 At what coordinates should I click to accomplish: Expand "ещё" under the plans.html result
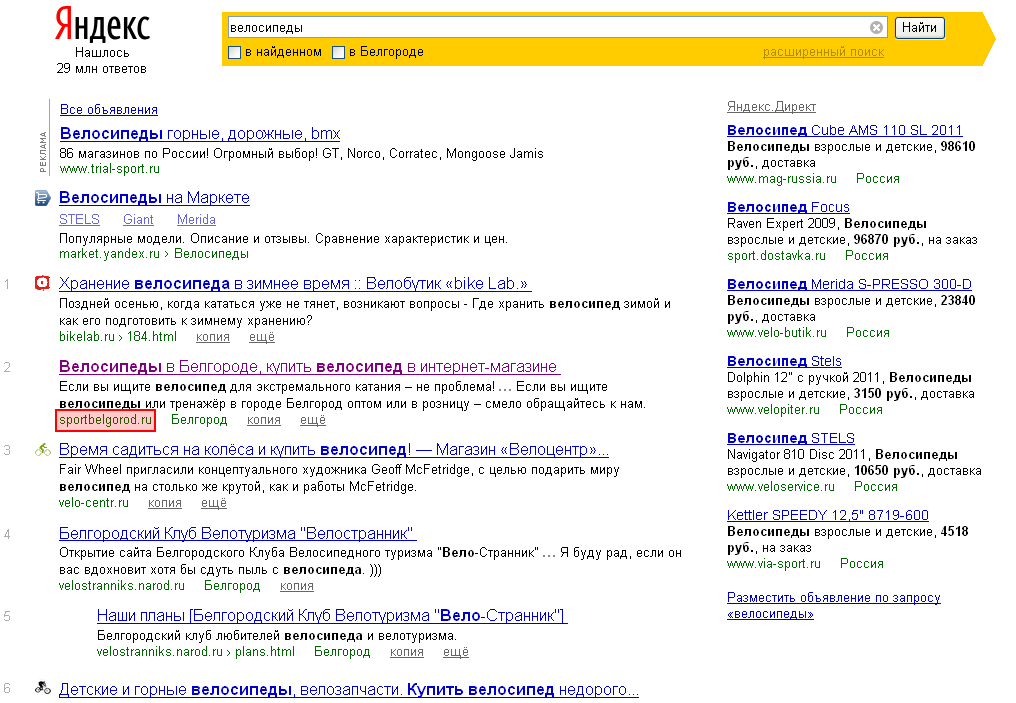[455, 652]
